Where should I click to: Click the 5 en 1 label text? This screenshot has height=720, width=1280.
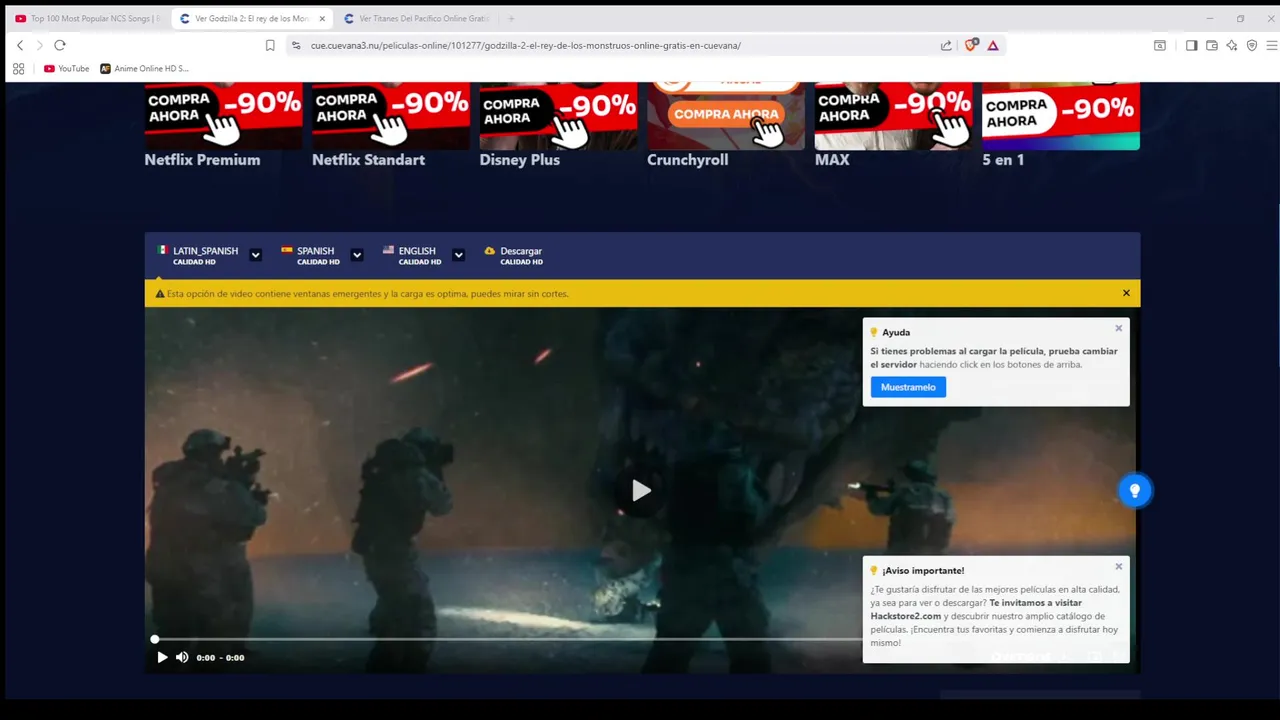pyautogui.click(x=1003, y=160)
